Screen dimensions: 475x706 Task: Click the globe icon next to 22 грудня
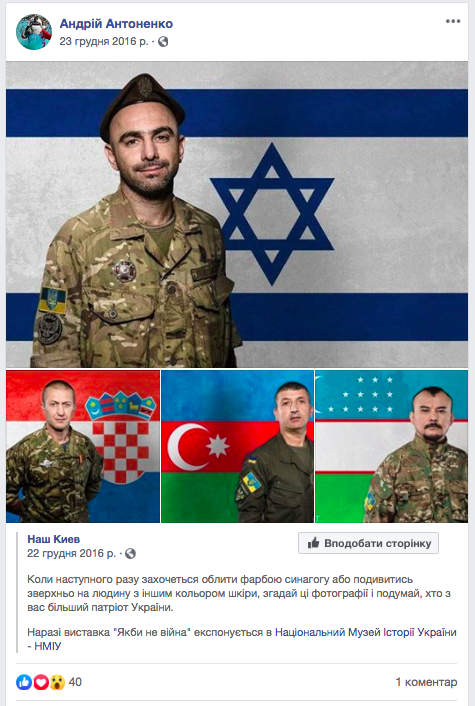[130, 553]
